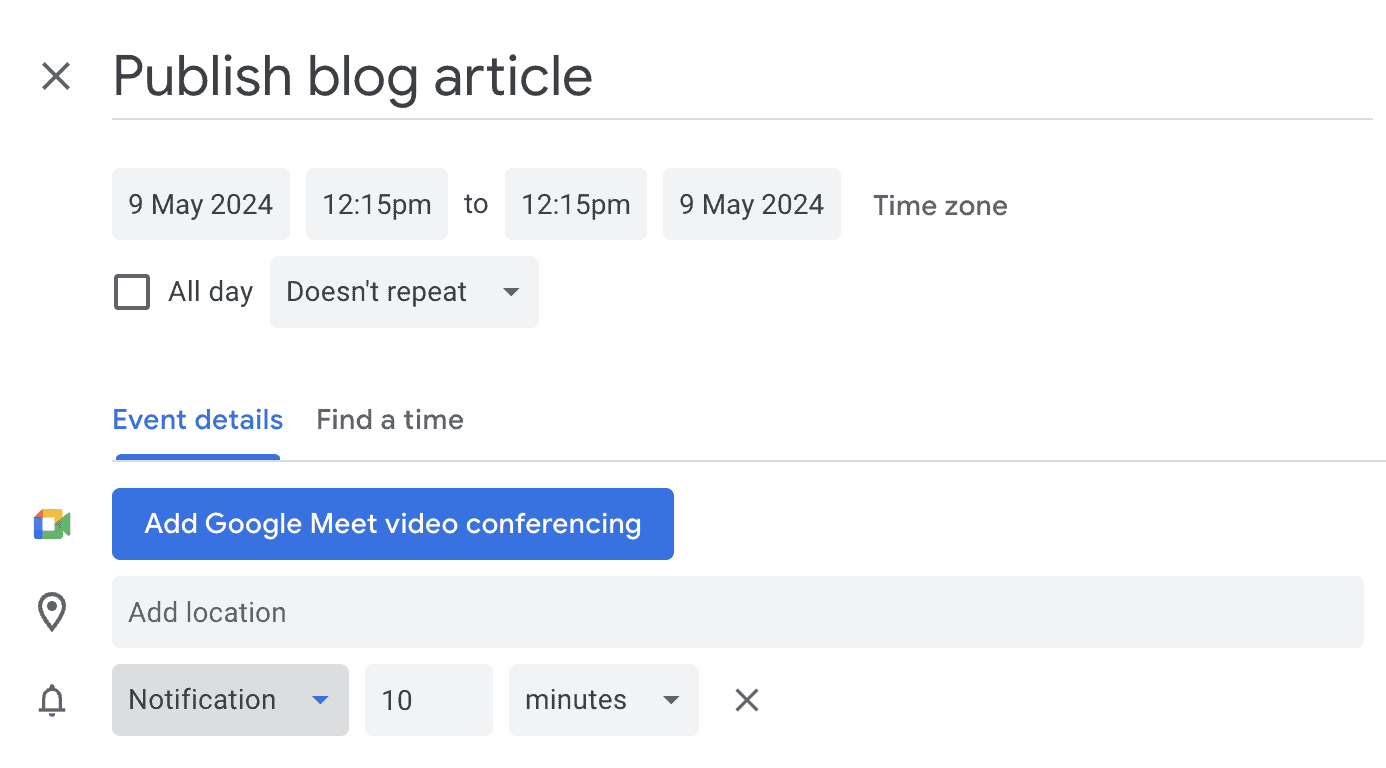Close the event editor with X icon
Image resolution: width=1386 pixels, height=768 pixels.
pos(56,76)
